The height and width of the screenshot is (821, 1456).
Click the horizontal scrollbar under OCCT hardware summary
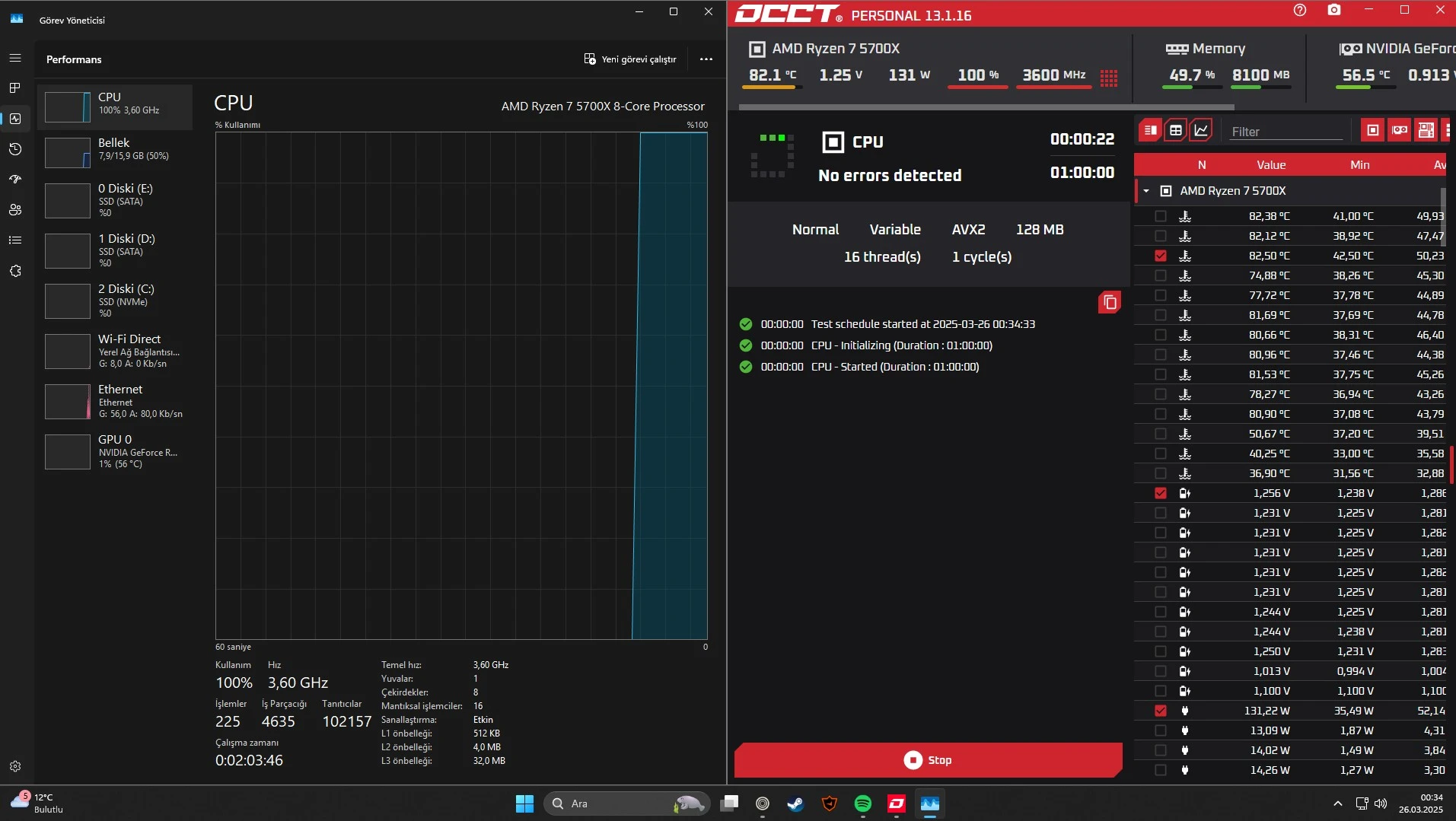(986, 107)
